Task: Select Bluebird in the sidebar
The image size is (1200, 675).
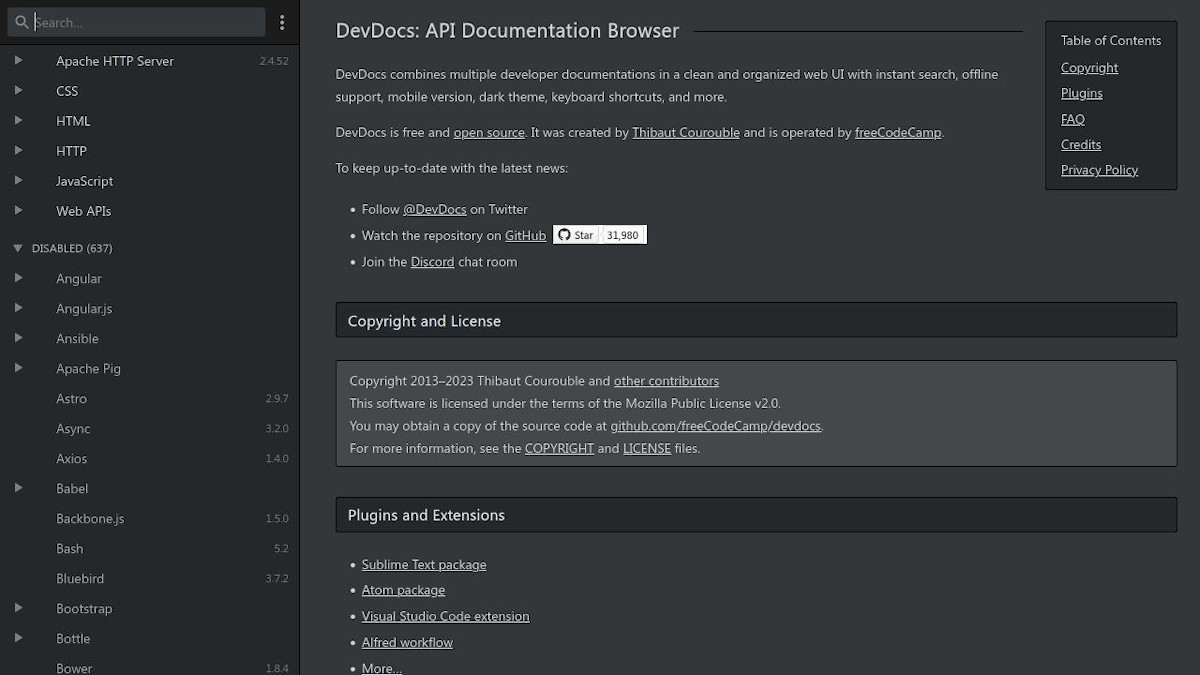Action: pos(149,579)
